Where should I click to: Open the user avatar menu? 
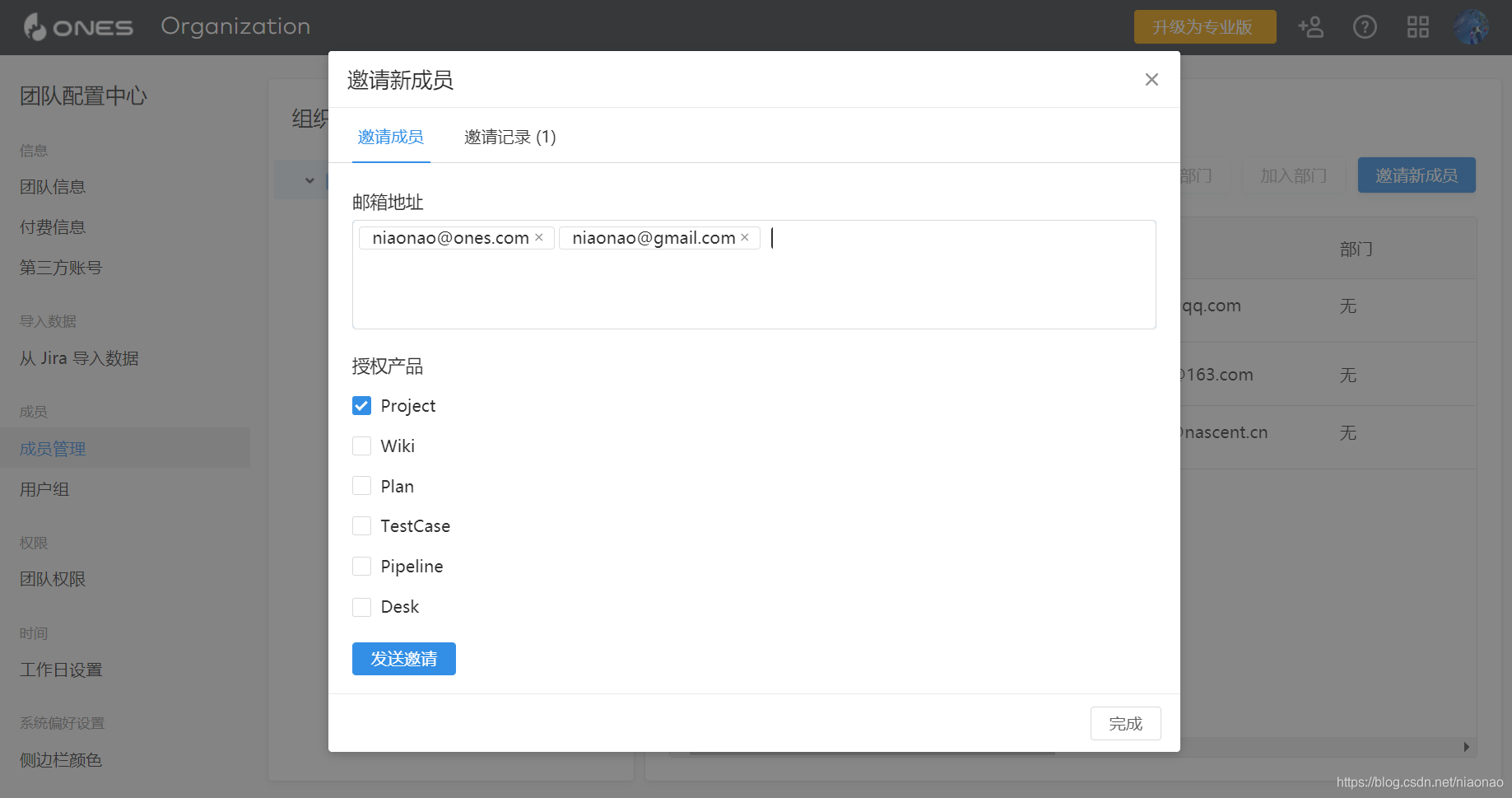[1471, 27]
